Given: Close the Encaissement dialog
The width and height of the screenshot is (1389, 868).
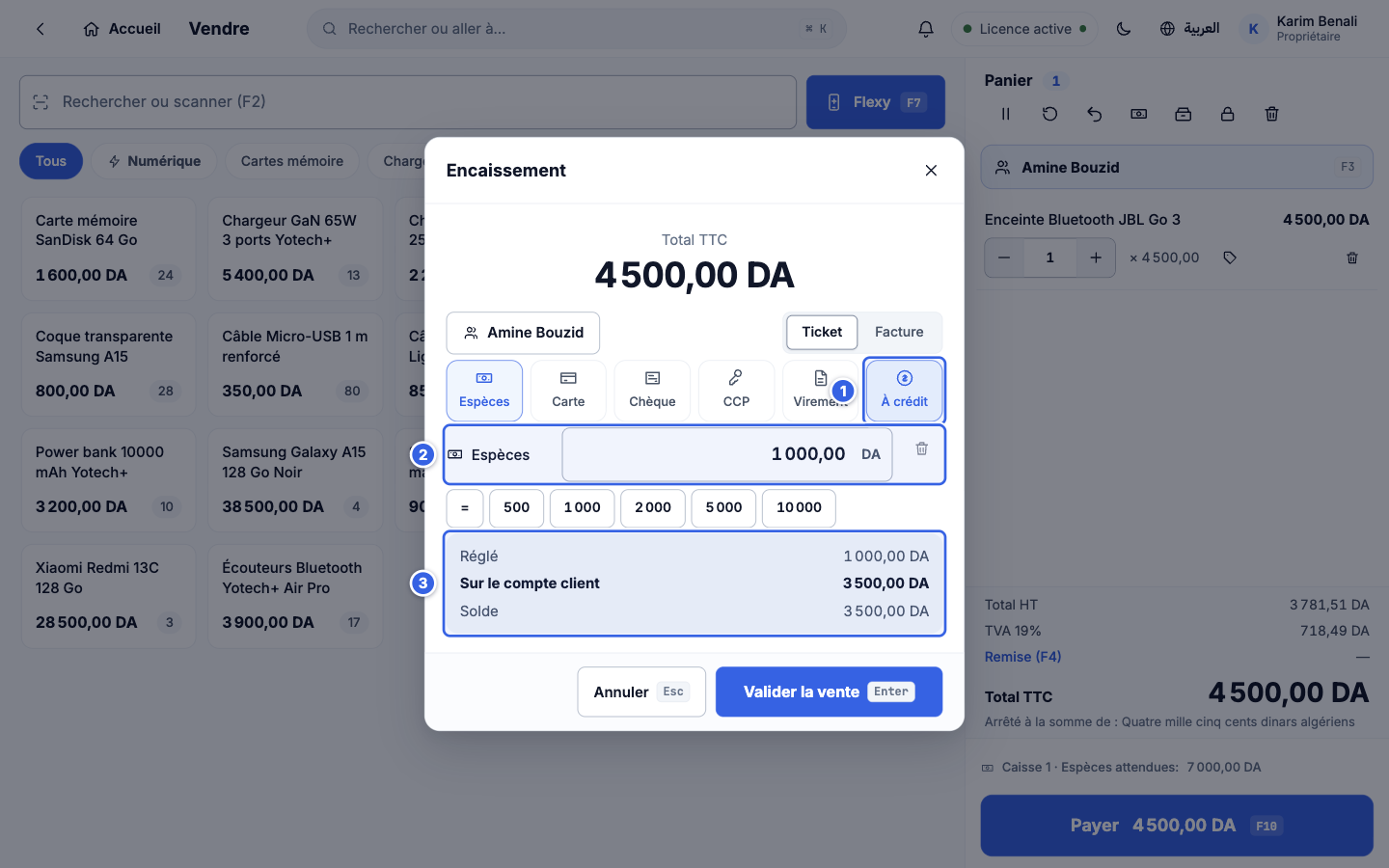Looking at the screenshot, I should coord(931,171).
